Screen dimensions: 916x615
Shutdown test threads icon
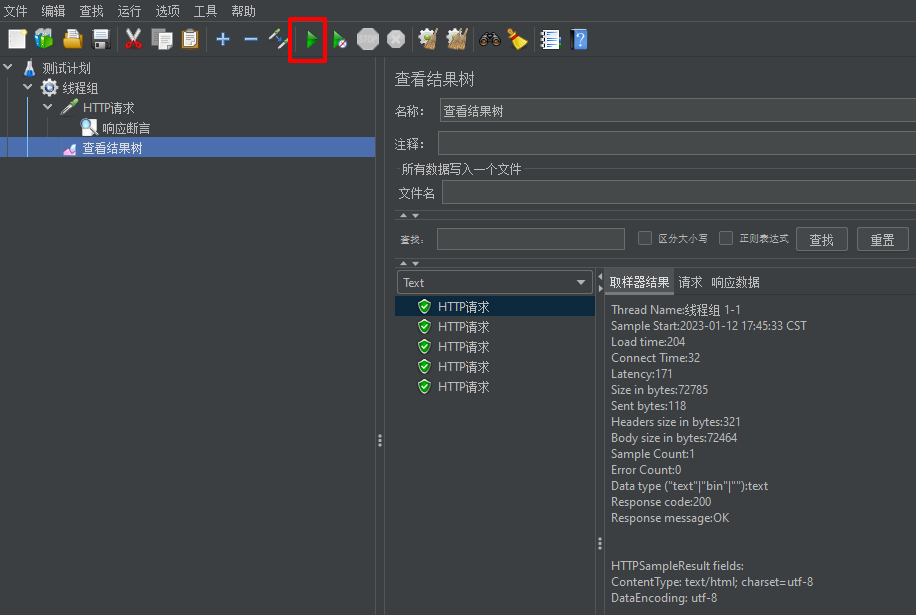[x=395, y=39]
